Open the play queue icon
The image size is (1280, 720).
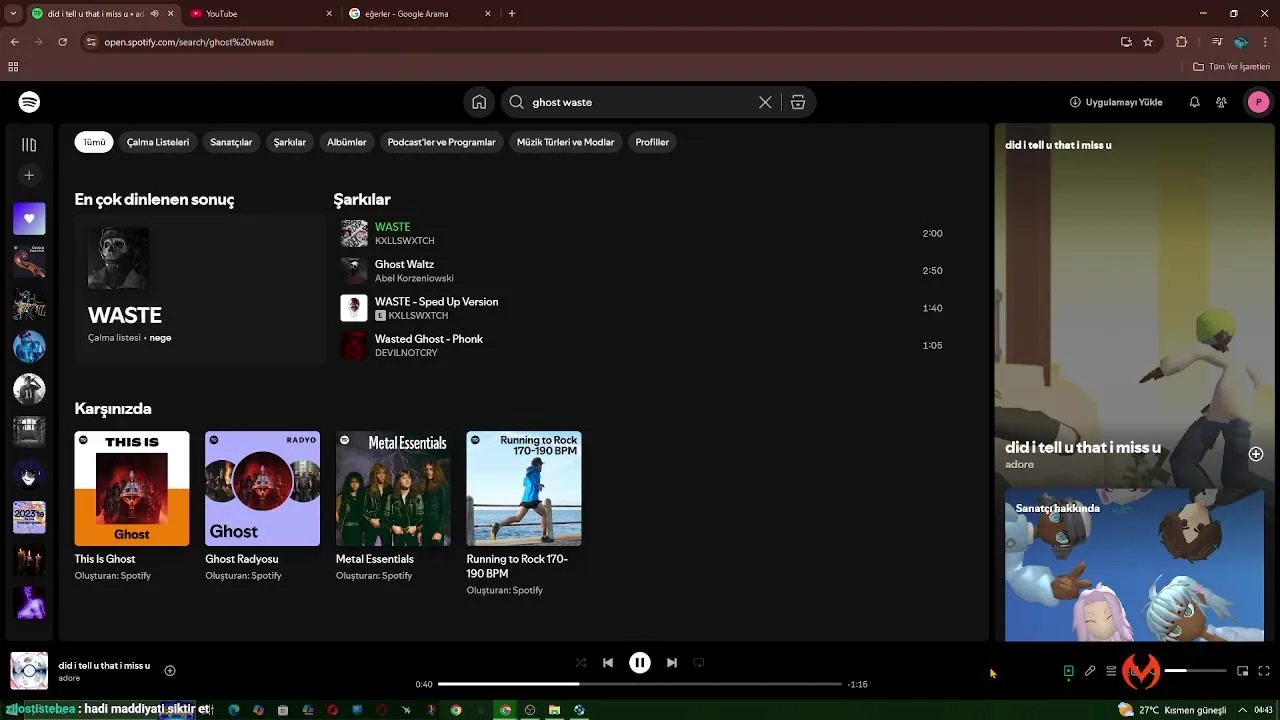coord(1111,671)
